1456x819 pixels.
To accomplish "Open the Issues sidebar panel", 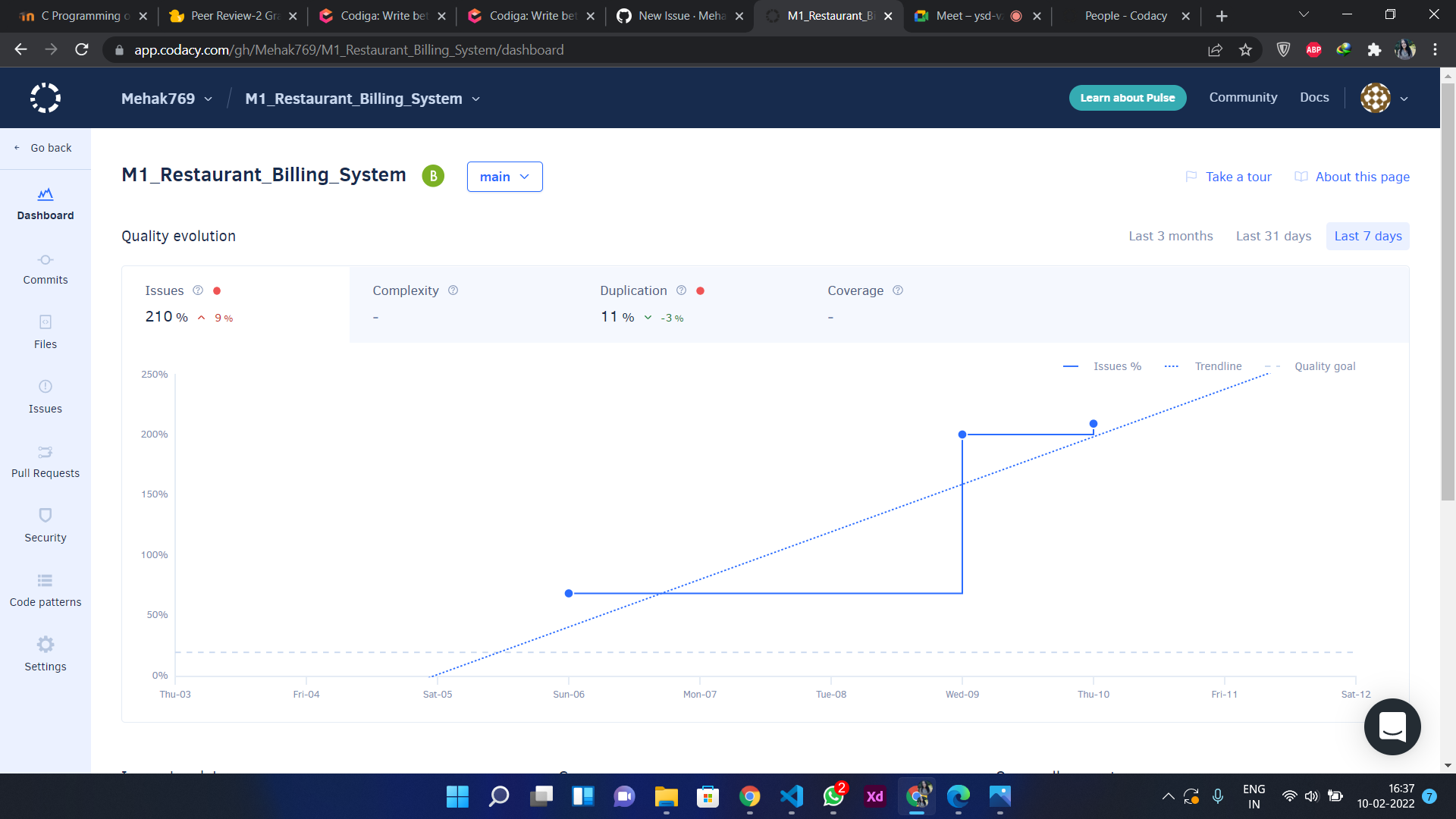I will (45, 398).
